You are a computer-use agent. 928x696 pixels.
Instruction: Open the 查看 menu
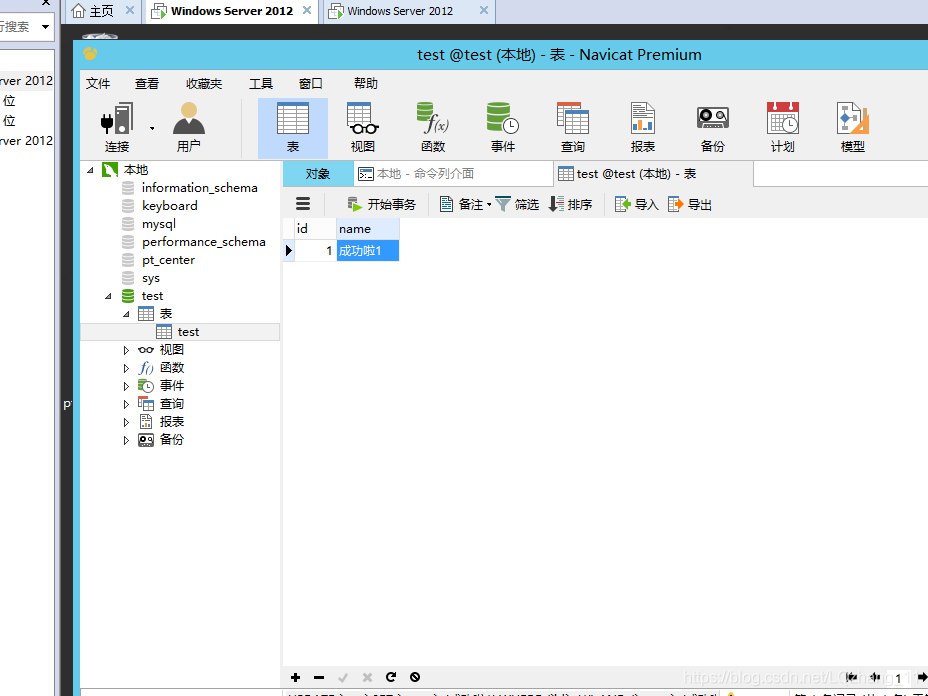click(147, 83)
